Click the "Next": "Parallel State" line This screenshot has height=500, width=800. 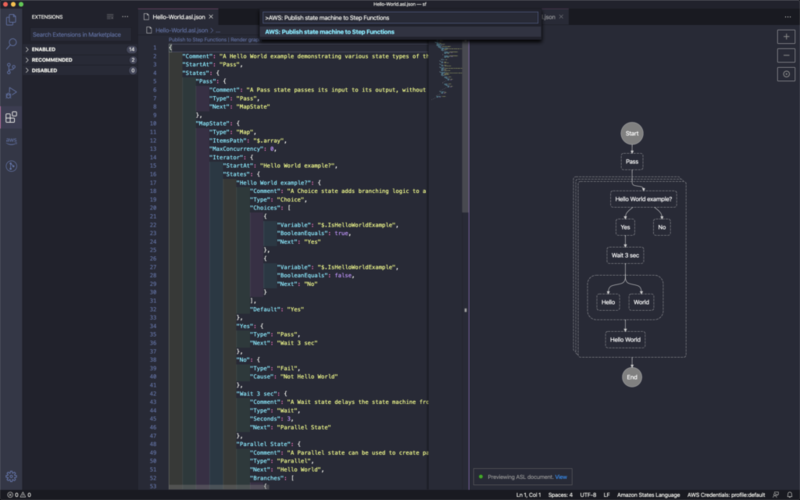coord(290,428)
